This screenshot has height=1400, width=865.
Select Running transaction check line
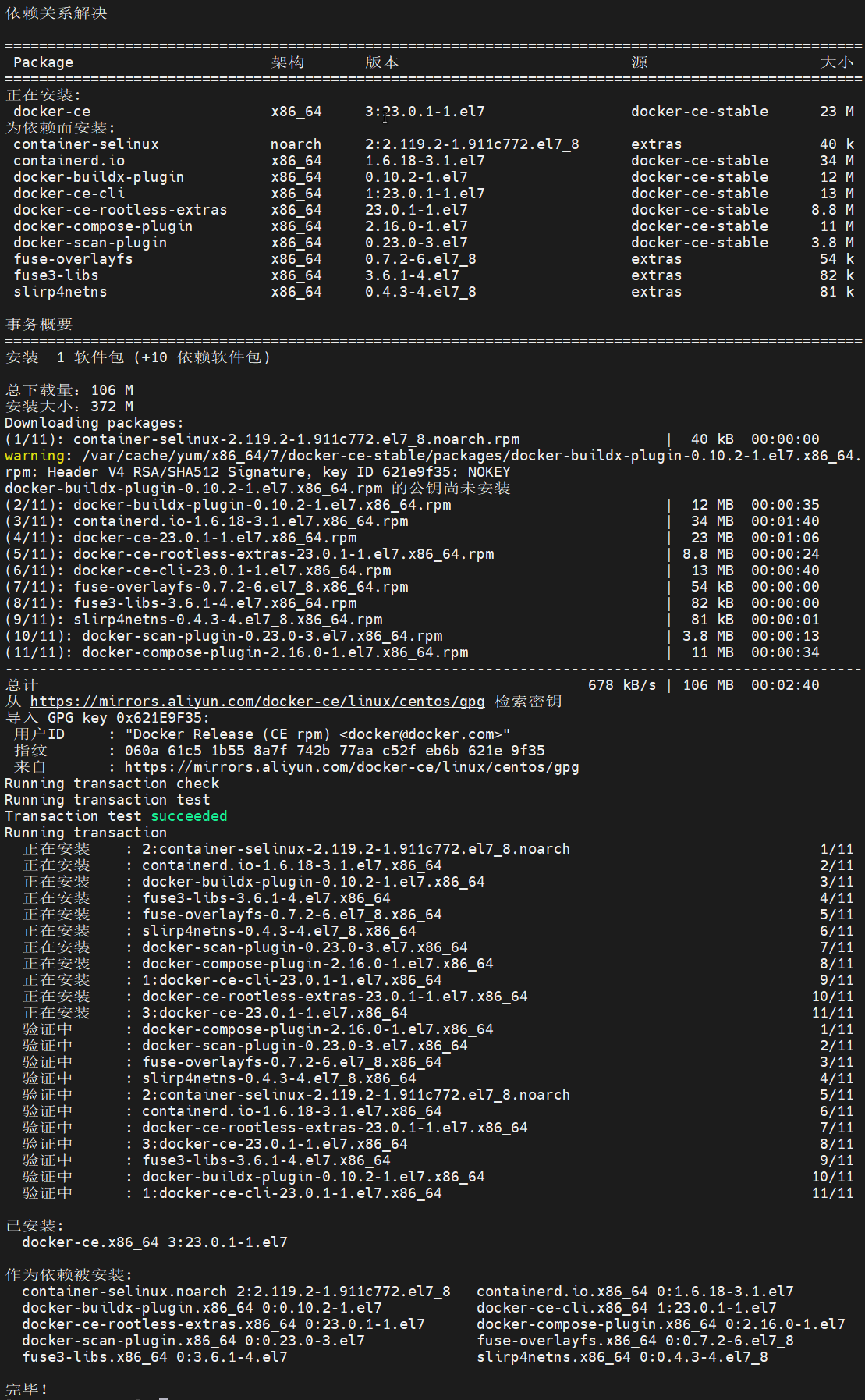[x=112, y=784]
